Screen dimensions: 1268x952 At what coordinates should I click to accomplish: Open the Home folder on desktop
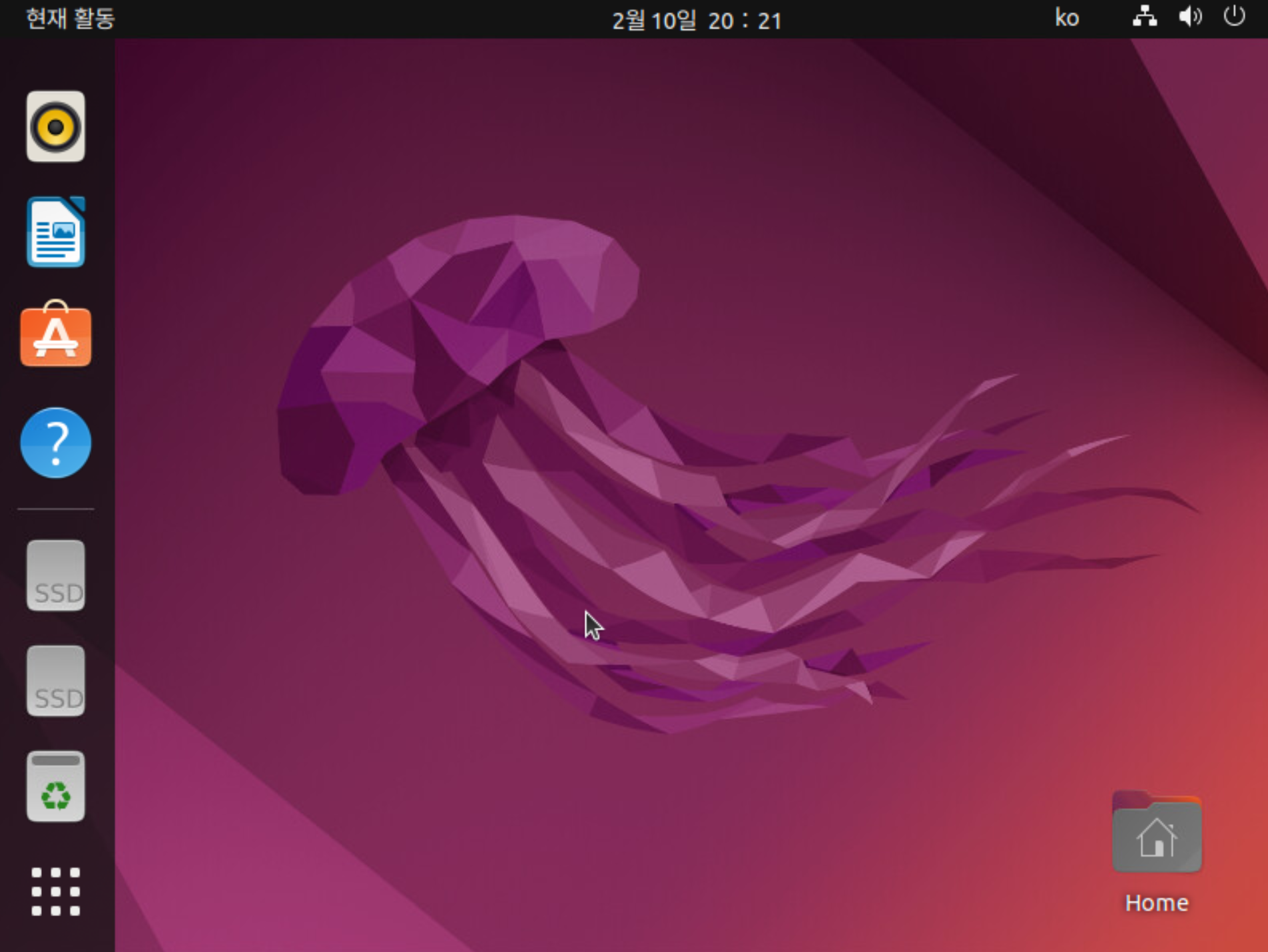(1157, 852)
